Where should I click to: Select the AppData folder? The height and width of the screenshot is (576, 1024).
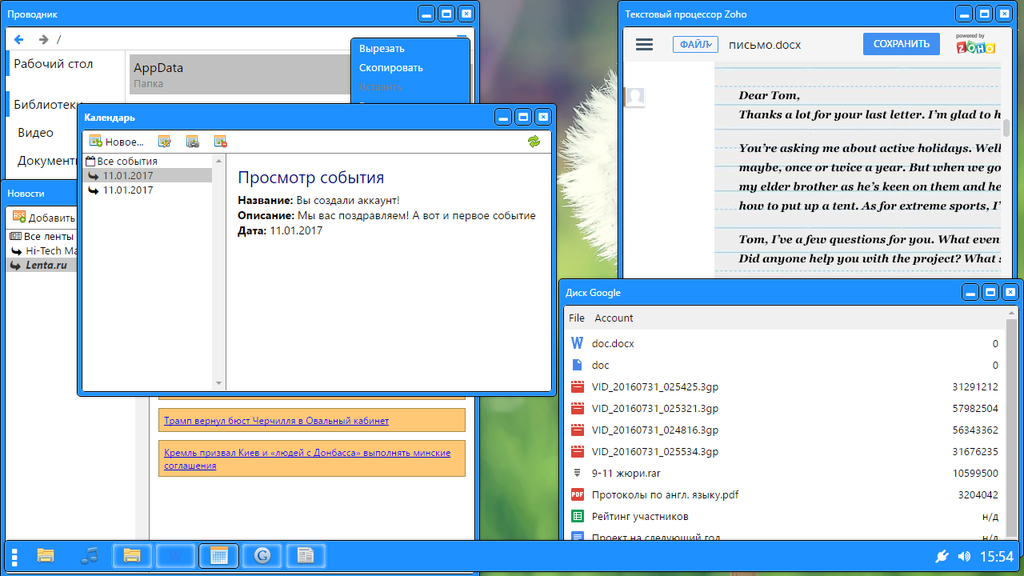239,74
